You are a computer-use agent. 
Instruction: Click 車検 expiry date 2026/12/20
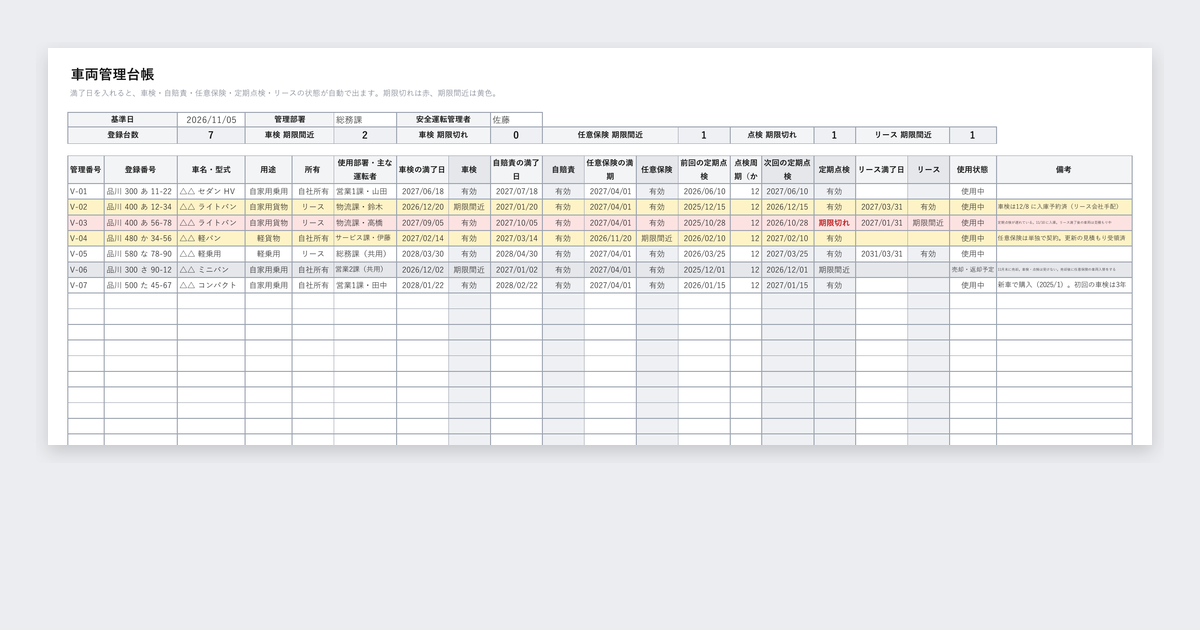pos(423,207)
